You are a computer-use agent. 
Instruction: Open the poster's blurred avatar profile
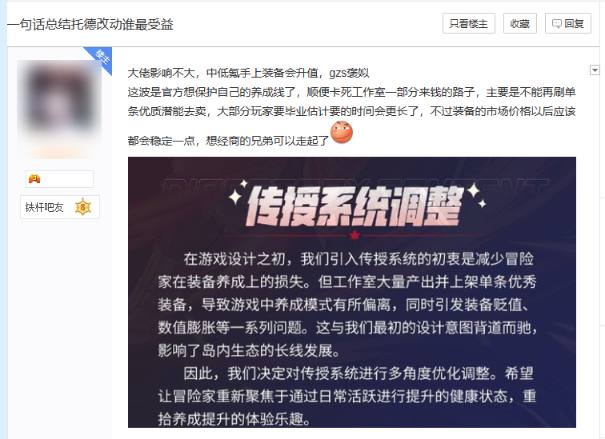click(x=59, y=101)
